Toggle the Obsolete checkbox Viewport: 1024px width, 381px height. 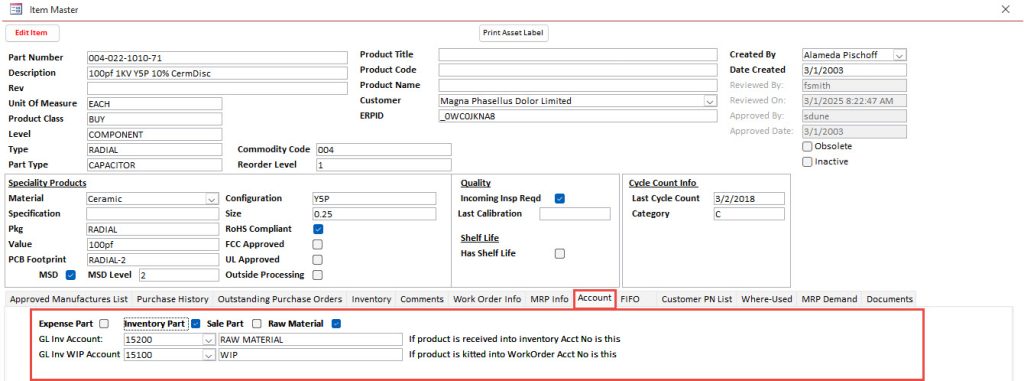[x=807, y=146]
